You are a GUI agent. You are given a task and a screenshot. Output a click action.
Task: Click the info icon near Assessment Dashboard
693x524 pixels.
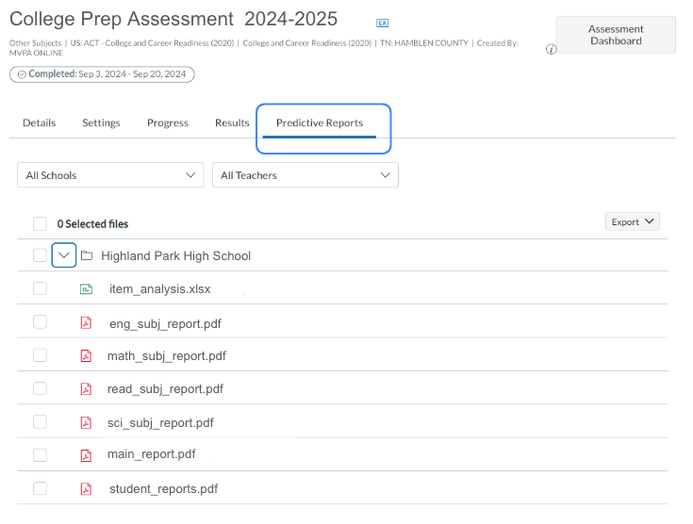point(551,49)
